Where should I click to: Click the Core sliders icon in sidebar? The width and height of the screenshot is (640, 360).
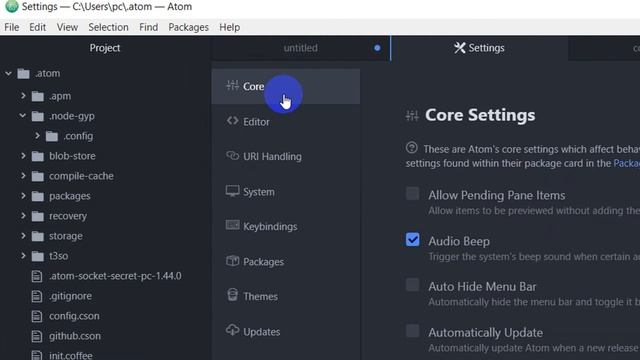233,85
